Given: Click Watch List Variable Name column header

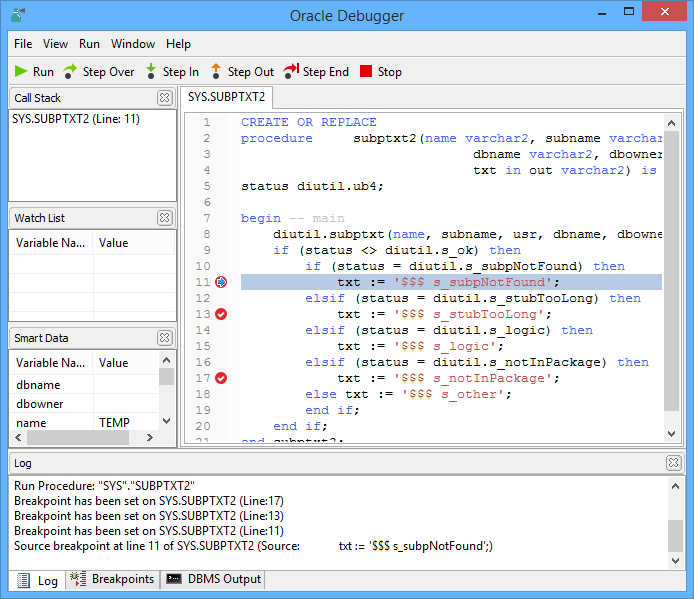Looking at the screenshot, I should [x=50, y=243].
